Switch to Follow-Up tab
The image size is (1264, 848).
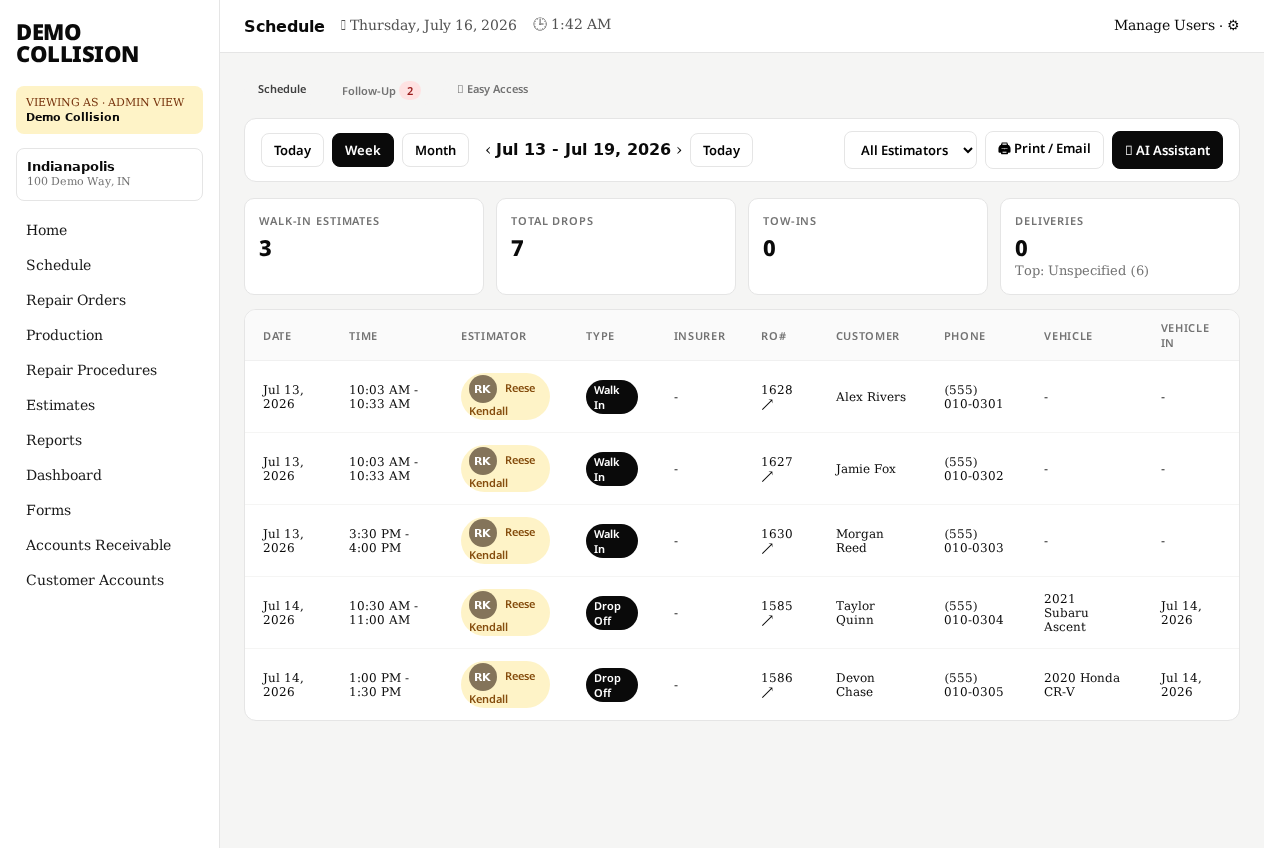click(380, 90)
